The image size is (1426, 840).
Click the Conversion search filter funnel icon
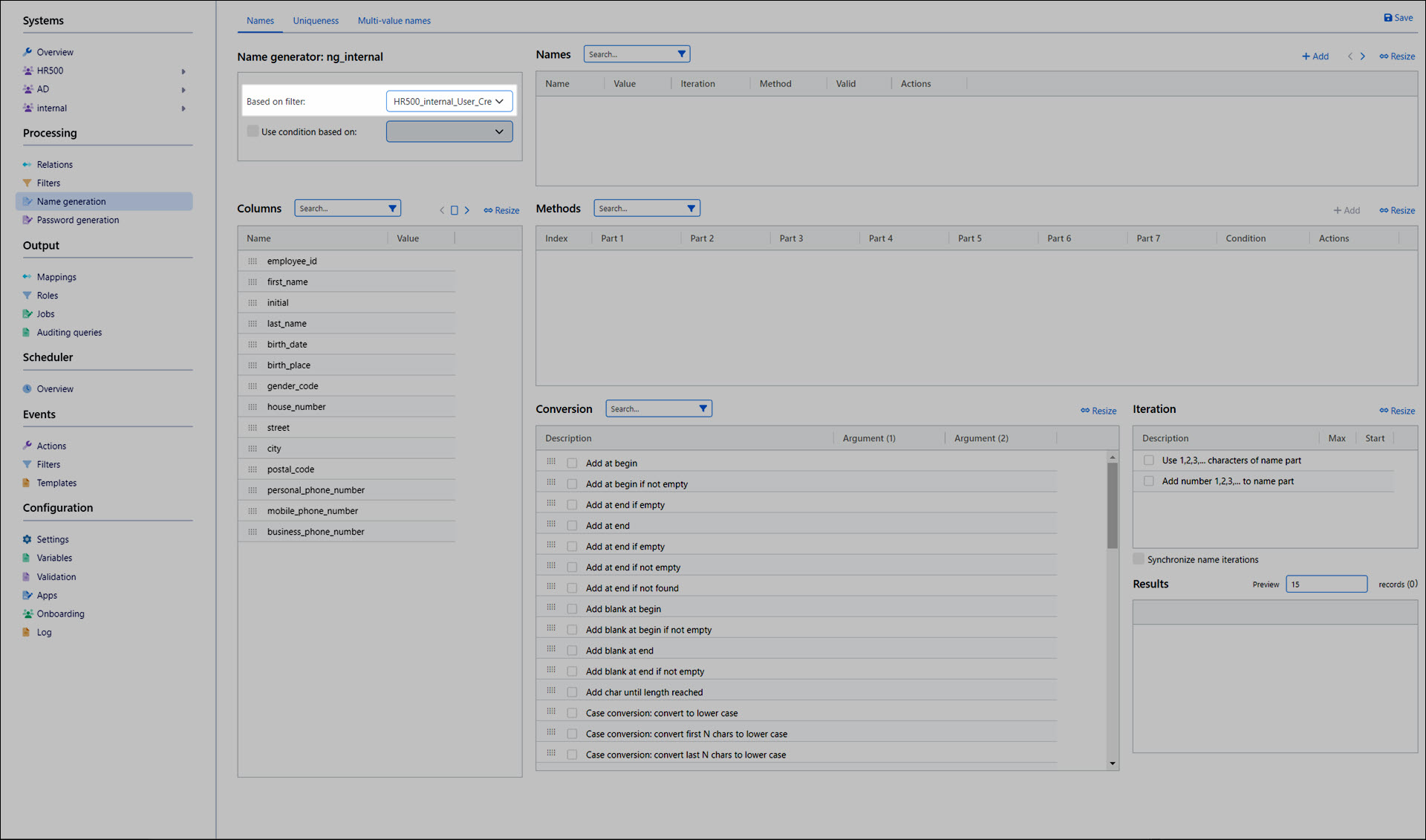tap(703, 408)
